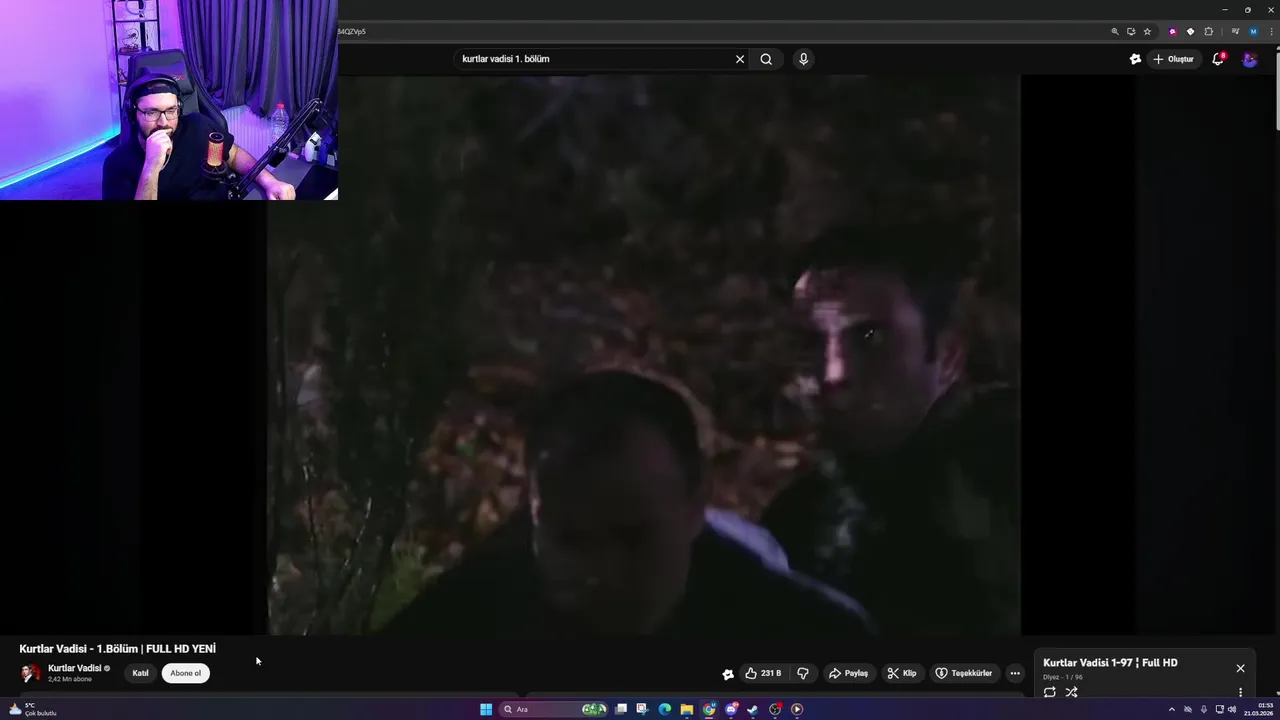The image size is (1280, 720).
Task: Toggle playlist shuffle
Action: pyautogui.click(x=1071, y=692)
